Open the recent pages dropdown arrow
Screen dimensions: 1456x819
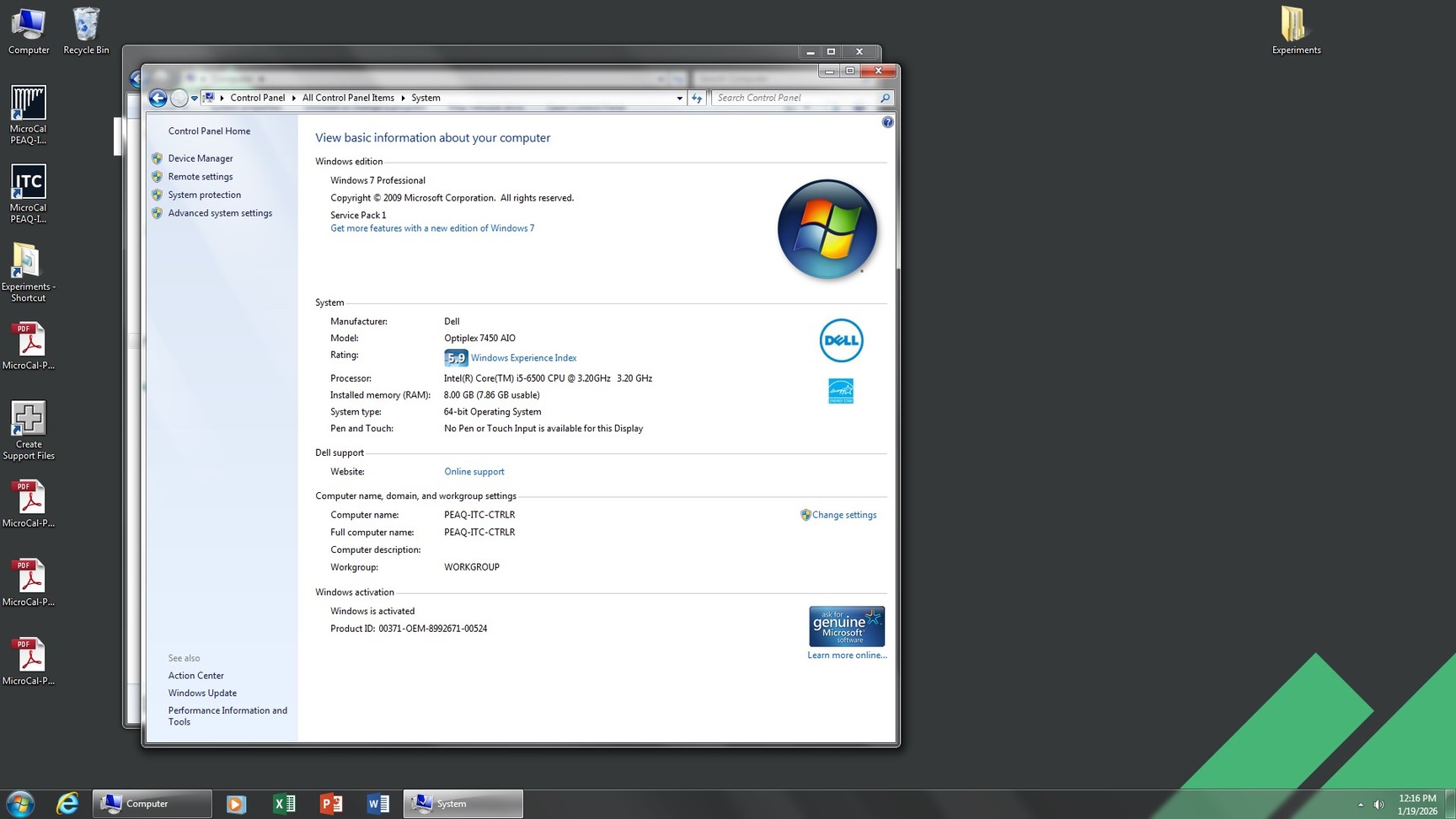point(195,99)
